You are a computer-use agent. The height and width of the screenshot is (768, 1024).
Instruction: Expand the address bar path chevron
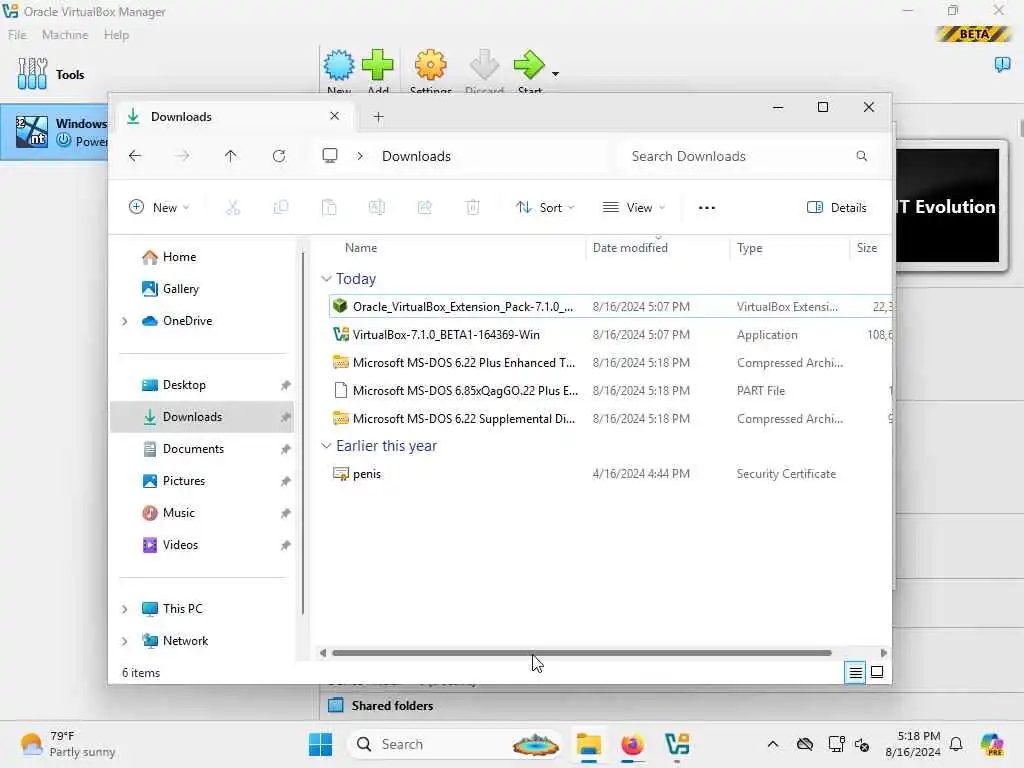(360, 156)
